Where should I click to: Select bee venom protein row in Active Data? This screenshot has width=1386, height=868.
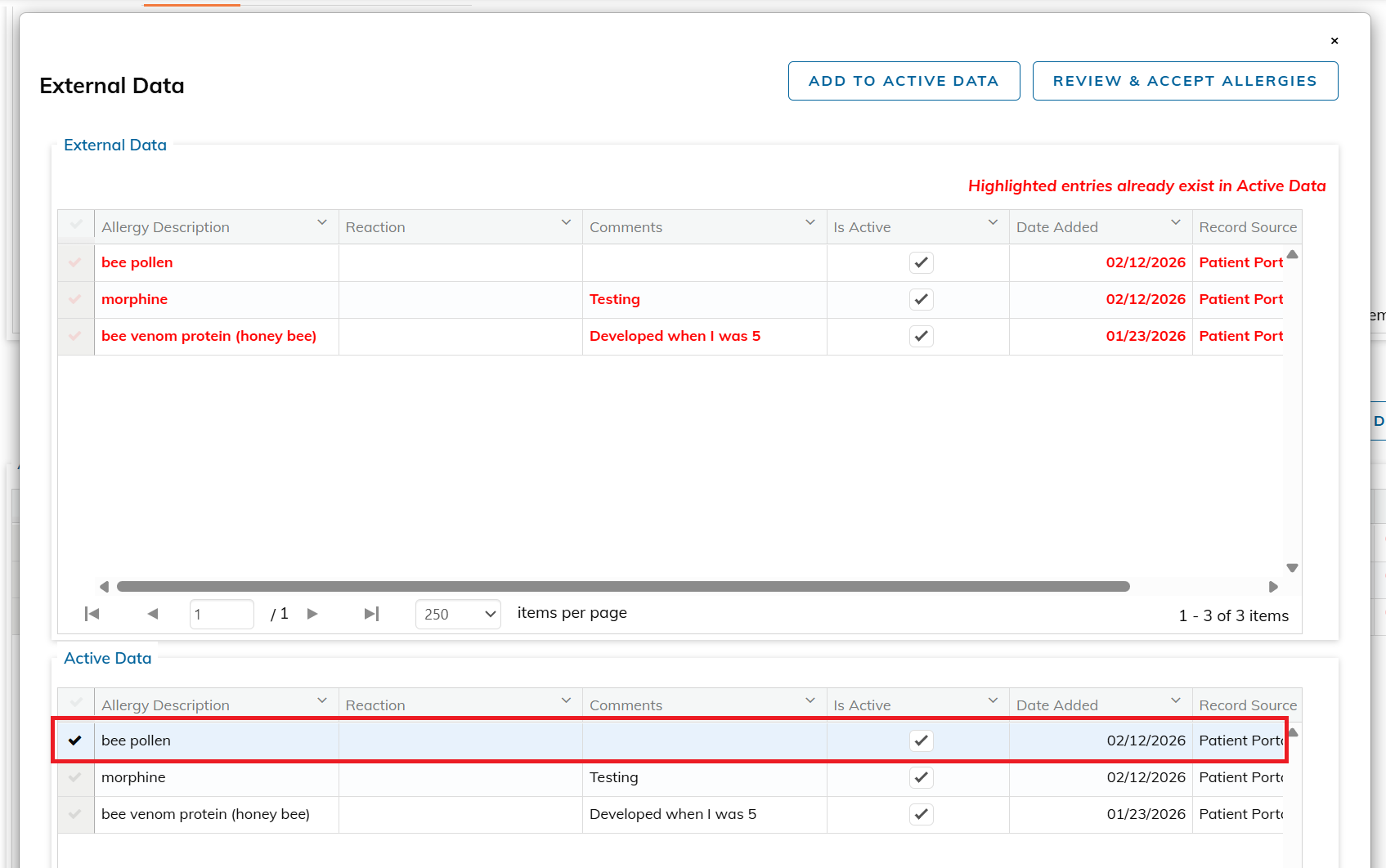75,815
